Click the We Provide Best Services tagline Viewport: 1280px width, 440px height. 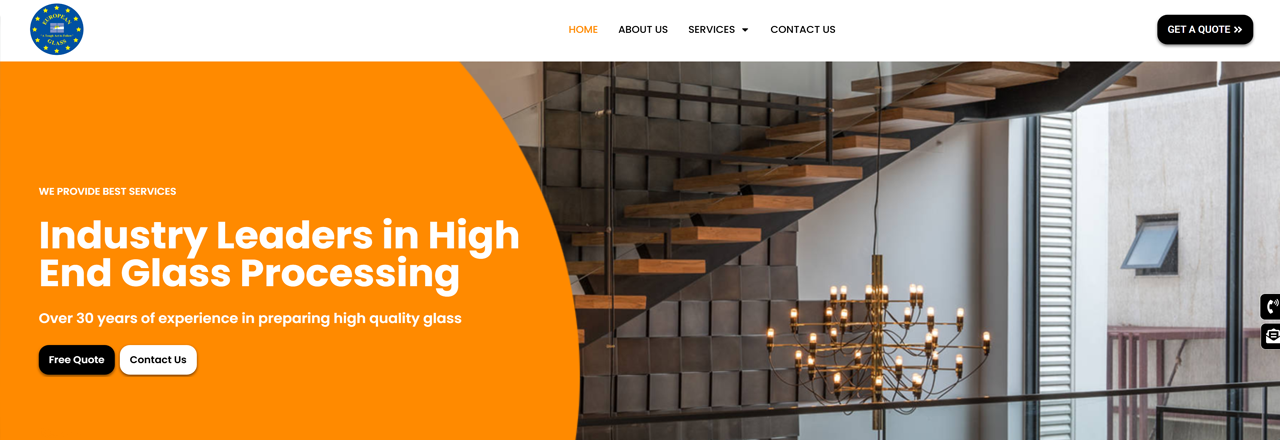pyautogui.click(x=107, y=191)
